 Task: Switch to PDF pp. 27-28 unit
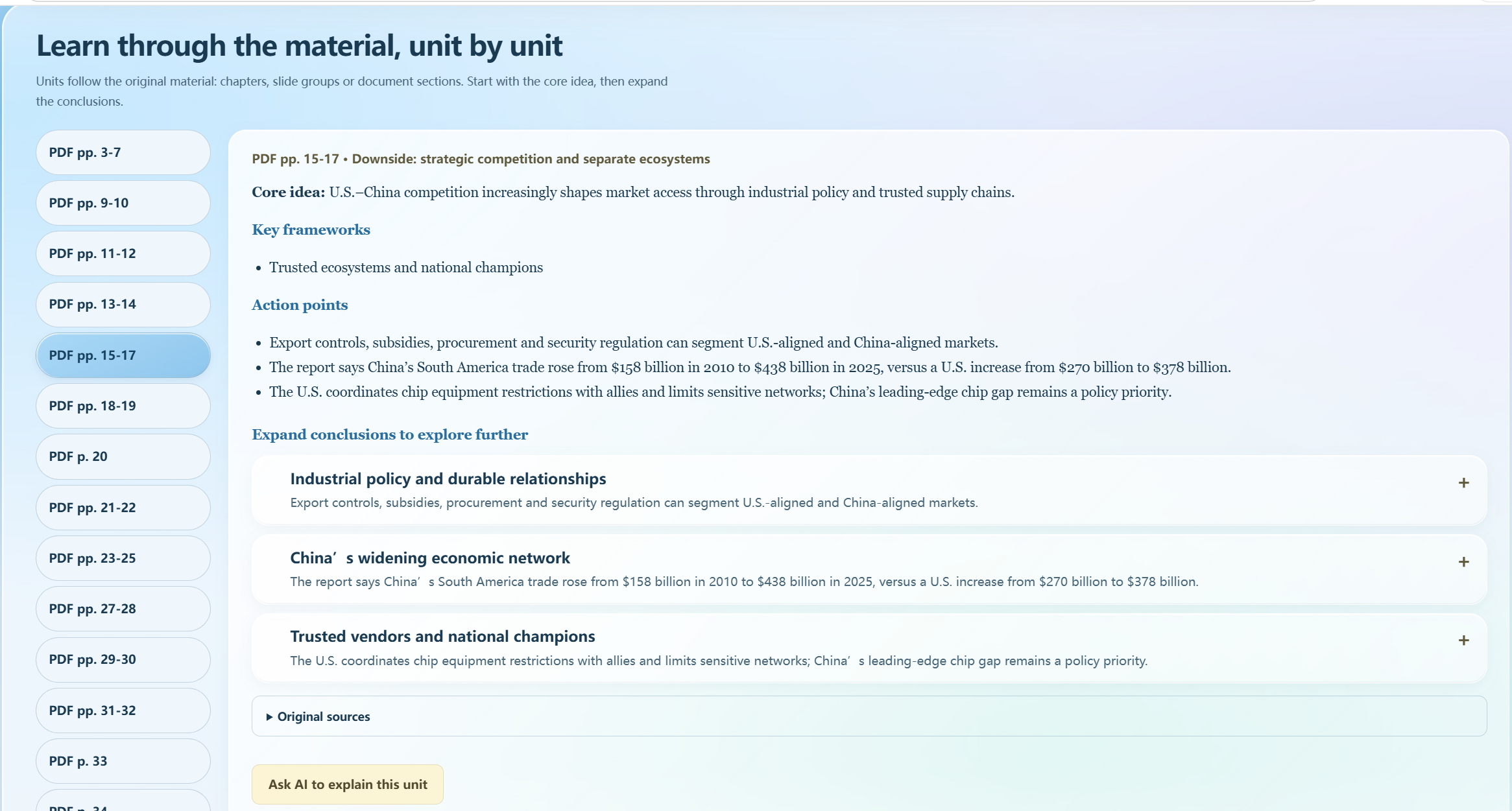point(123,609)
